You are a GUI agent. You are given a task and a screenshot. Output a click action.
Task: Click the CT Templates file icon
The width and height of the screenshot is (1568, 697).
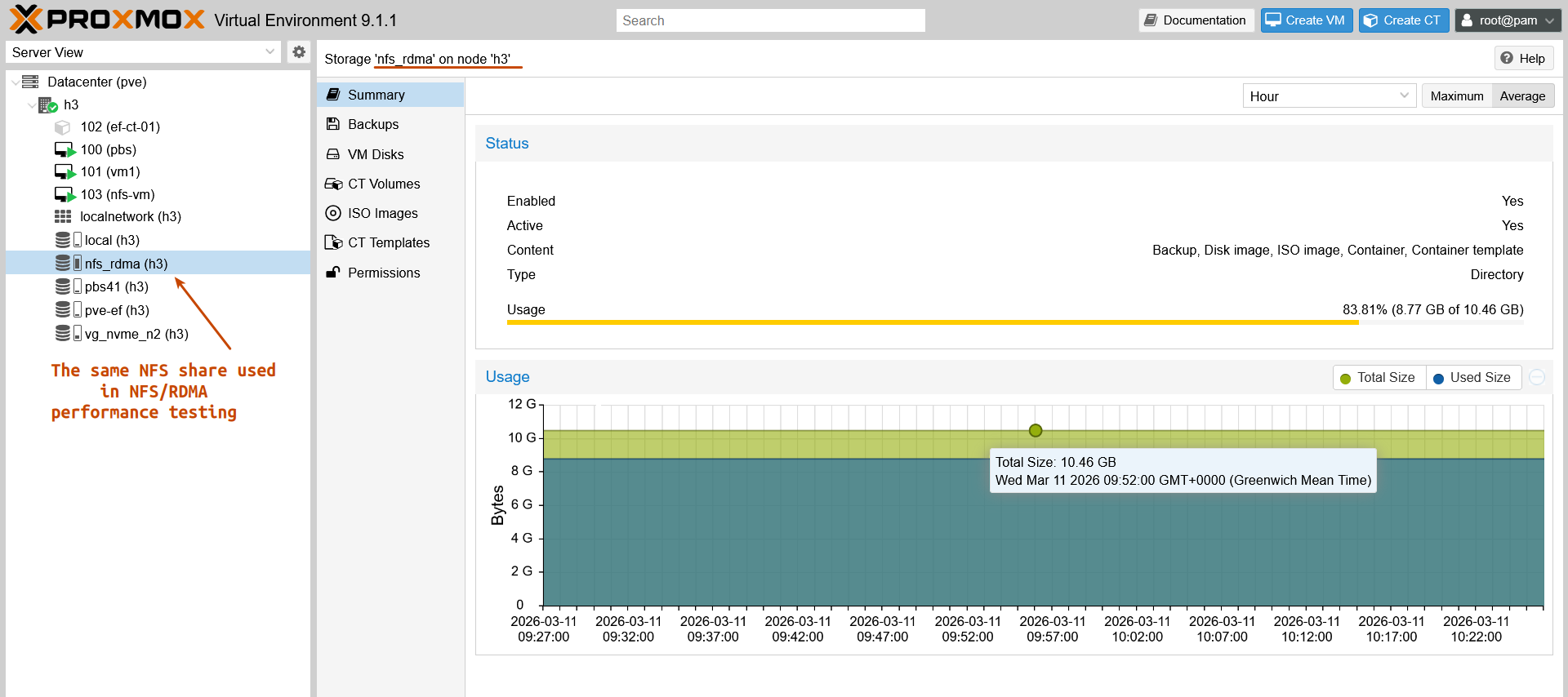point(333,242)
